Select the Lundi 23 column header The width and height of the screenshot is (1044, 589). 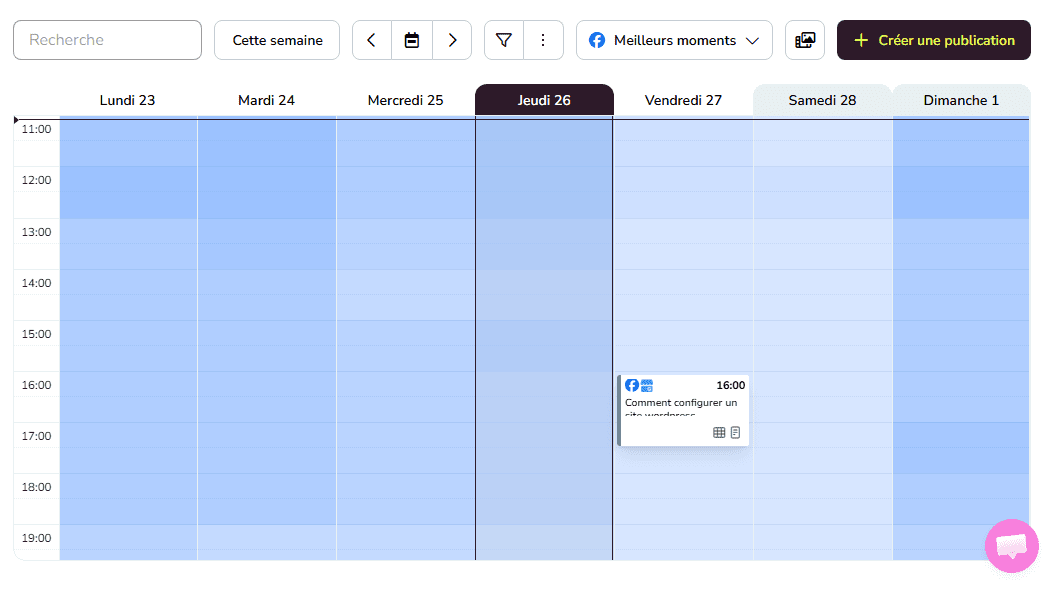[127, 100]
